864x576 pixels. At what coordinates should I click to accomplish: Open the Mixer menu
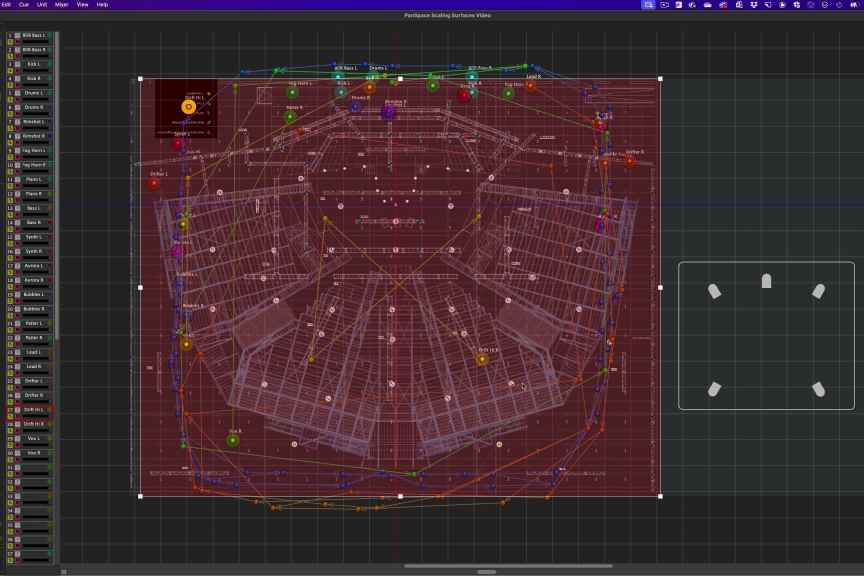tap(62, 4)
